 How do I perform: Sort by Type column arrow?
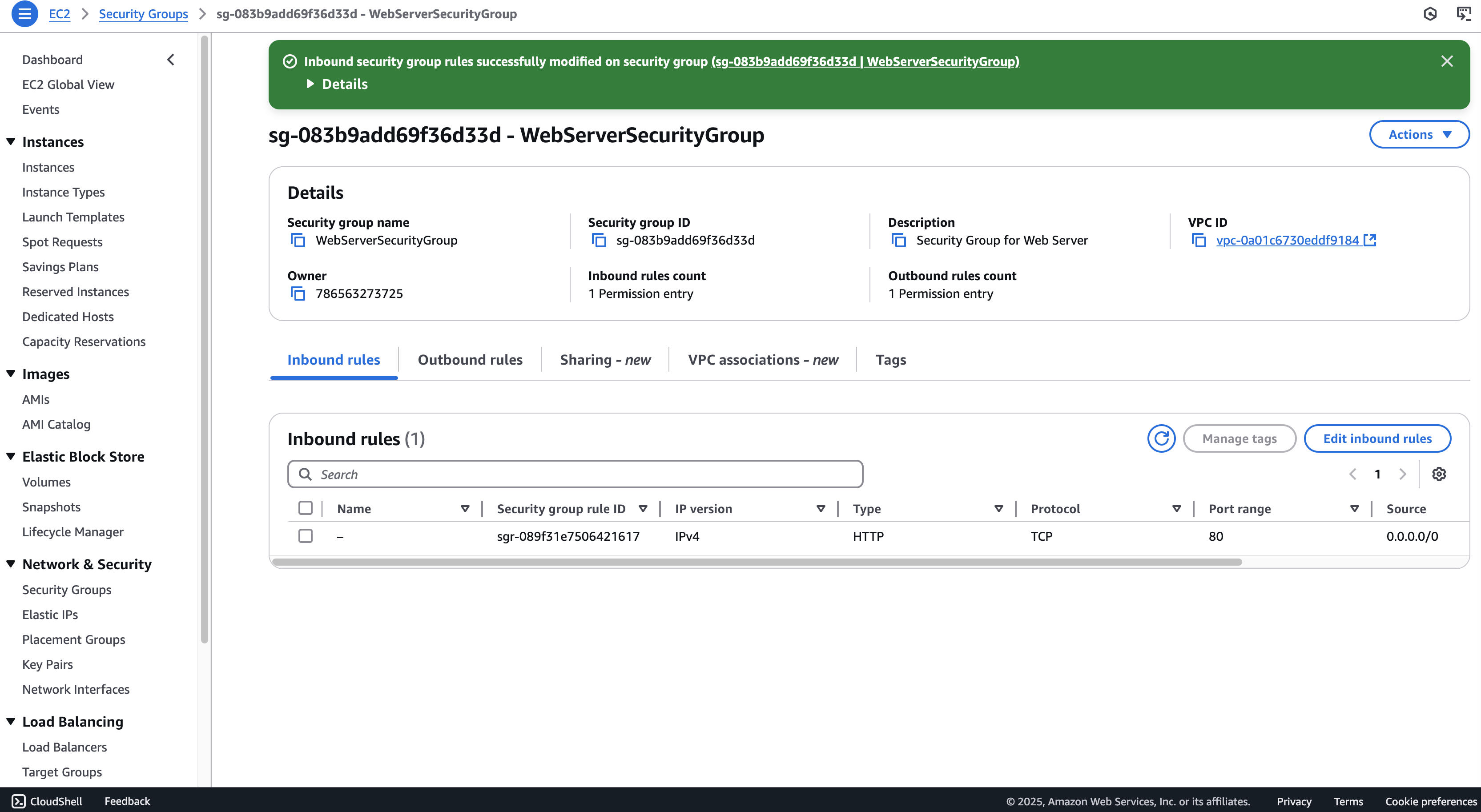(998, 509)
